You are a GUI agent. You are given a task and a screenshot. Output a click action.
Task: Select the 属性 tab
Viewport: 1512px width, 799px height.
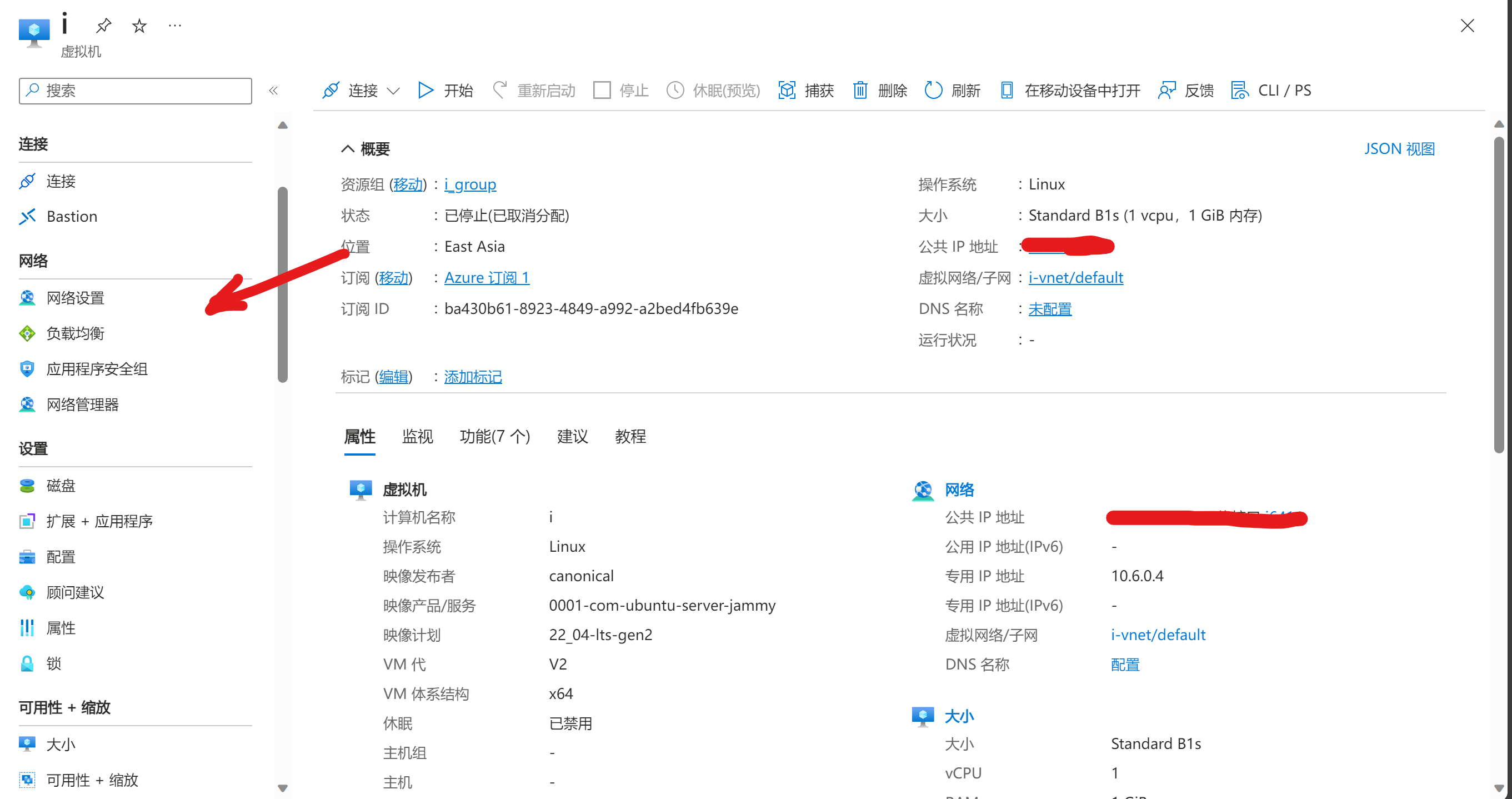[360, 437]
